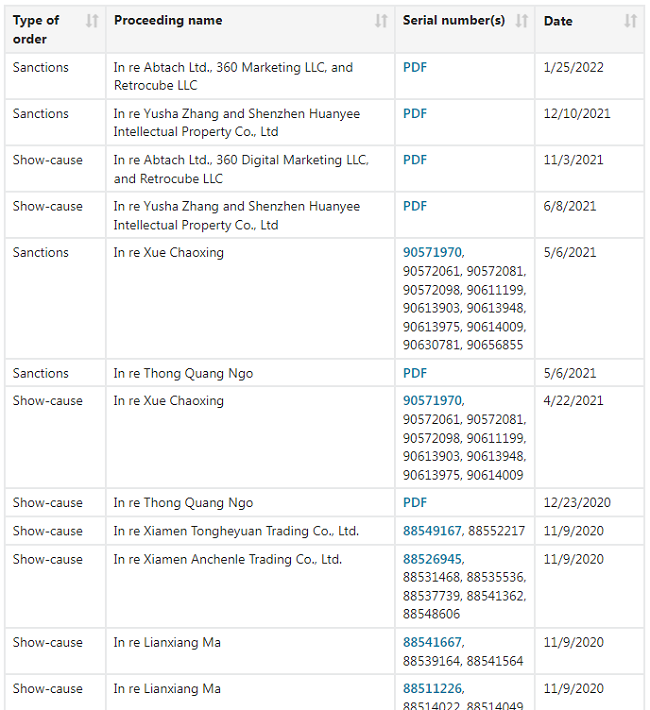Open serial number 88541667 link
Image resolution: width=650 pixels, height=710 pixels.
coord(432,643)
